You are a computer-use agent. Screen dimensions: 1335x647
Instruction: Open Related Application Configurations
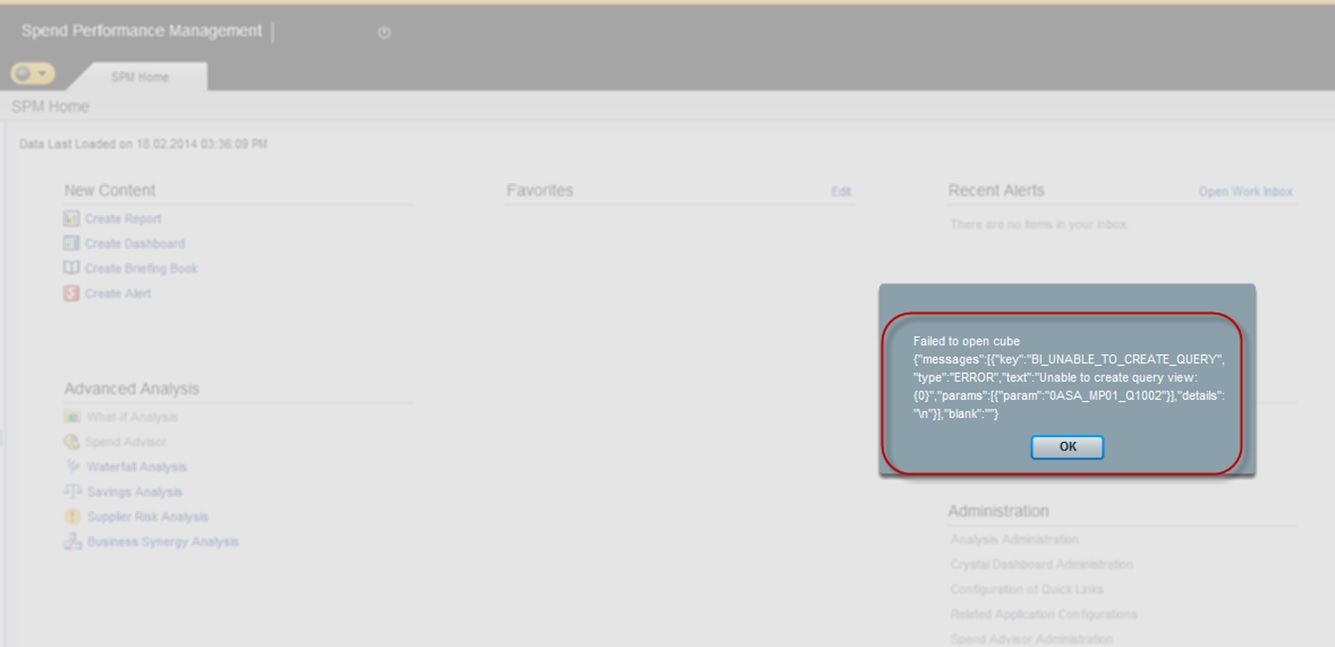(1044, 614)
